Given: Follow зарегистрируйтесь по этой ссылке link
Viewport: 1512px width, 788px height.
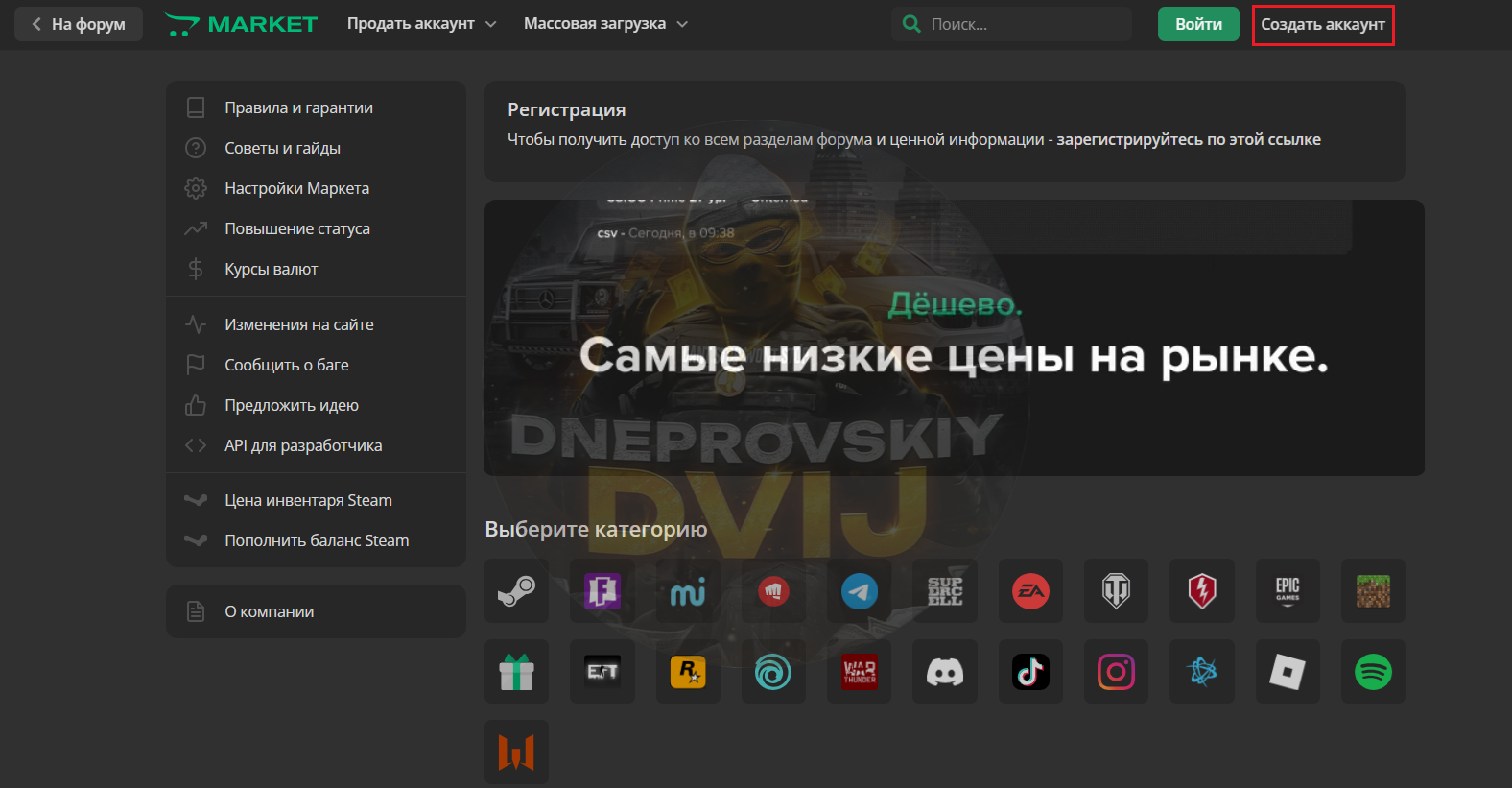Looking at the screenshot, I should 1189,139.
